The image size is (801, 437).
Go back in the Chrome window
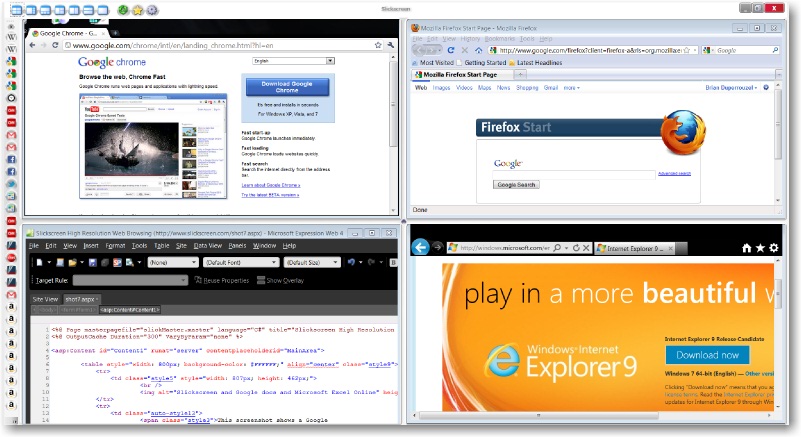click(x=33, y=45)
